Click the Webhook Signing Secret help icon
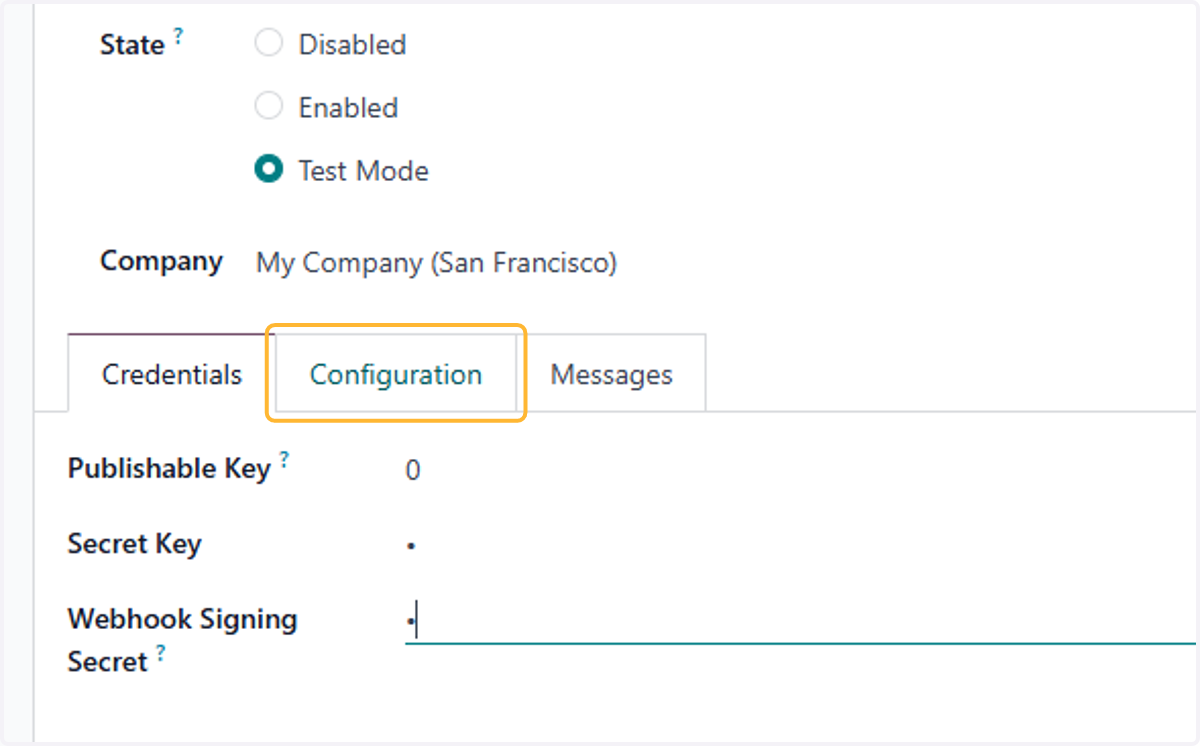 tap(160, 654)
